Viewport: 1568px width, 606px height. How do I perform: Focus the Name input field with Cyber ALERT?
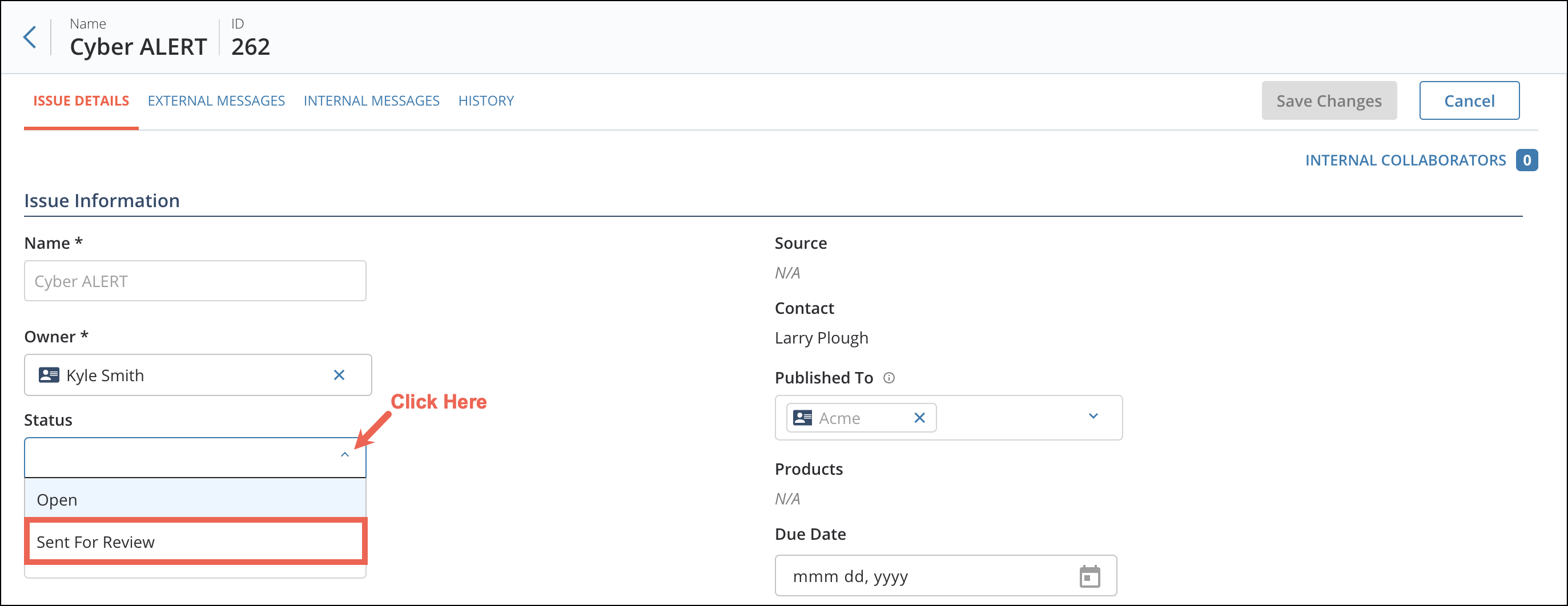coord(195,281)
